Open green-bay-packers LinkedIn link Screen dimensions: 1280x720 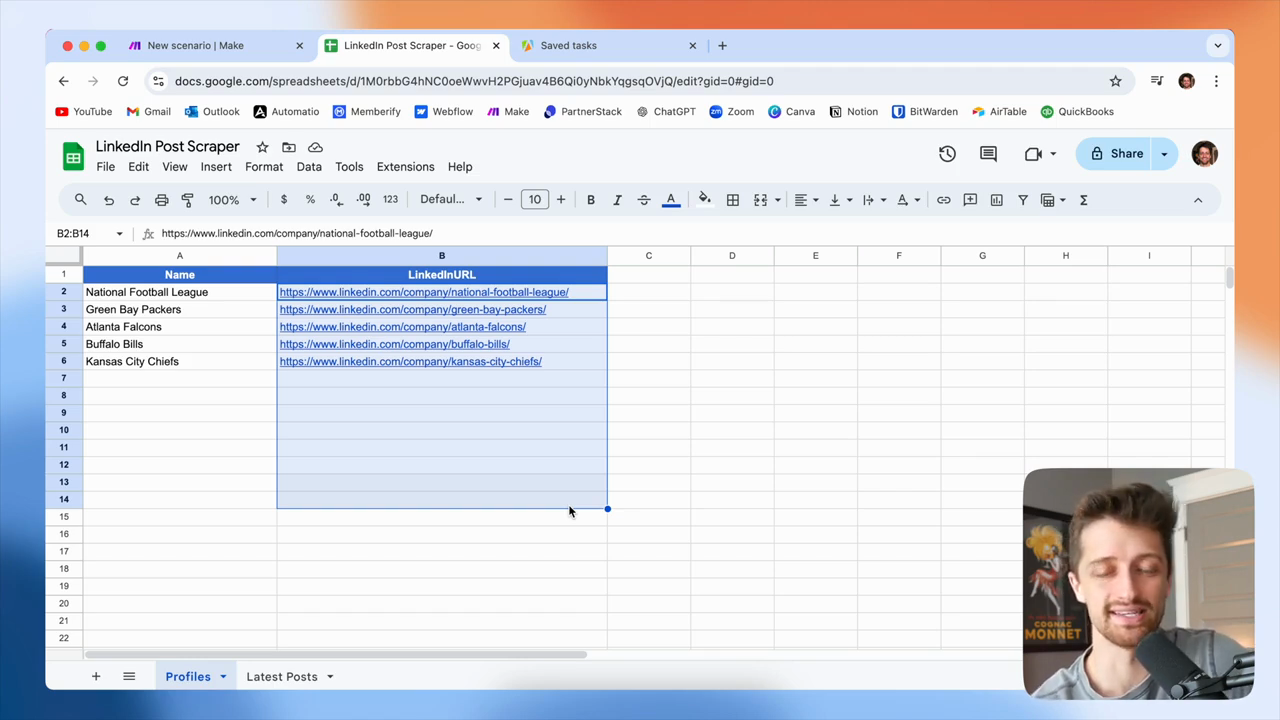tap(413, 310)
